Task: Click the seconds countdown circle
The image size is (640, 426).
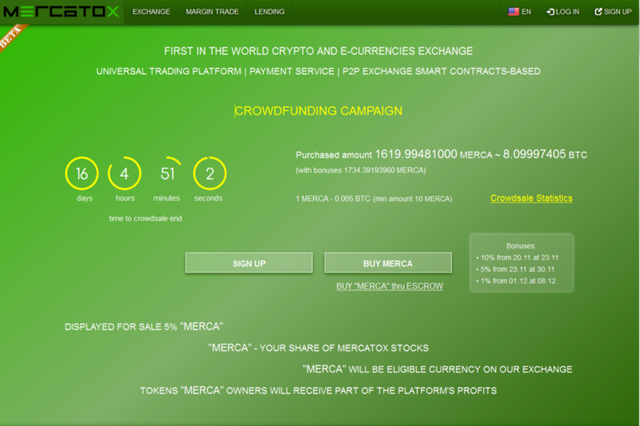Action: pos(209,173)
